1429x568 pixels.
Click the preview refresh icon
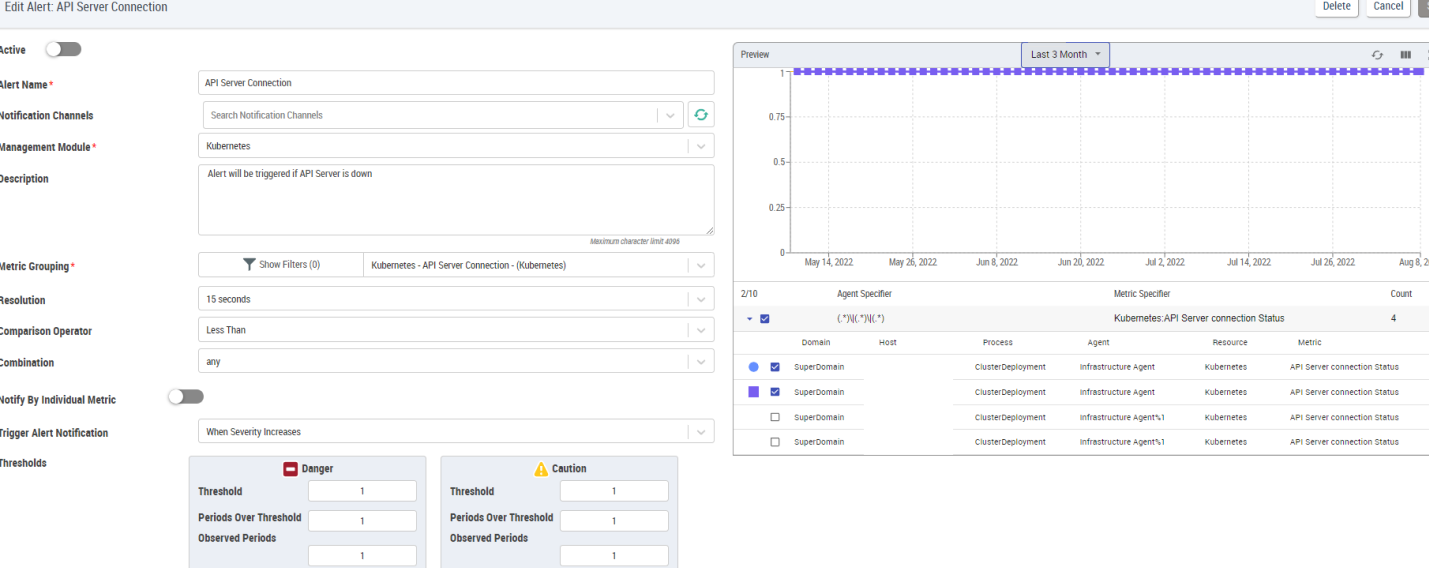point(1377,55)
